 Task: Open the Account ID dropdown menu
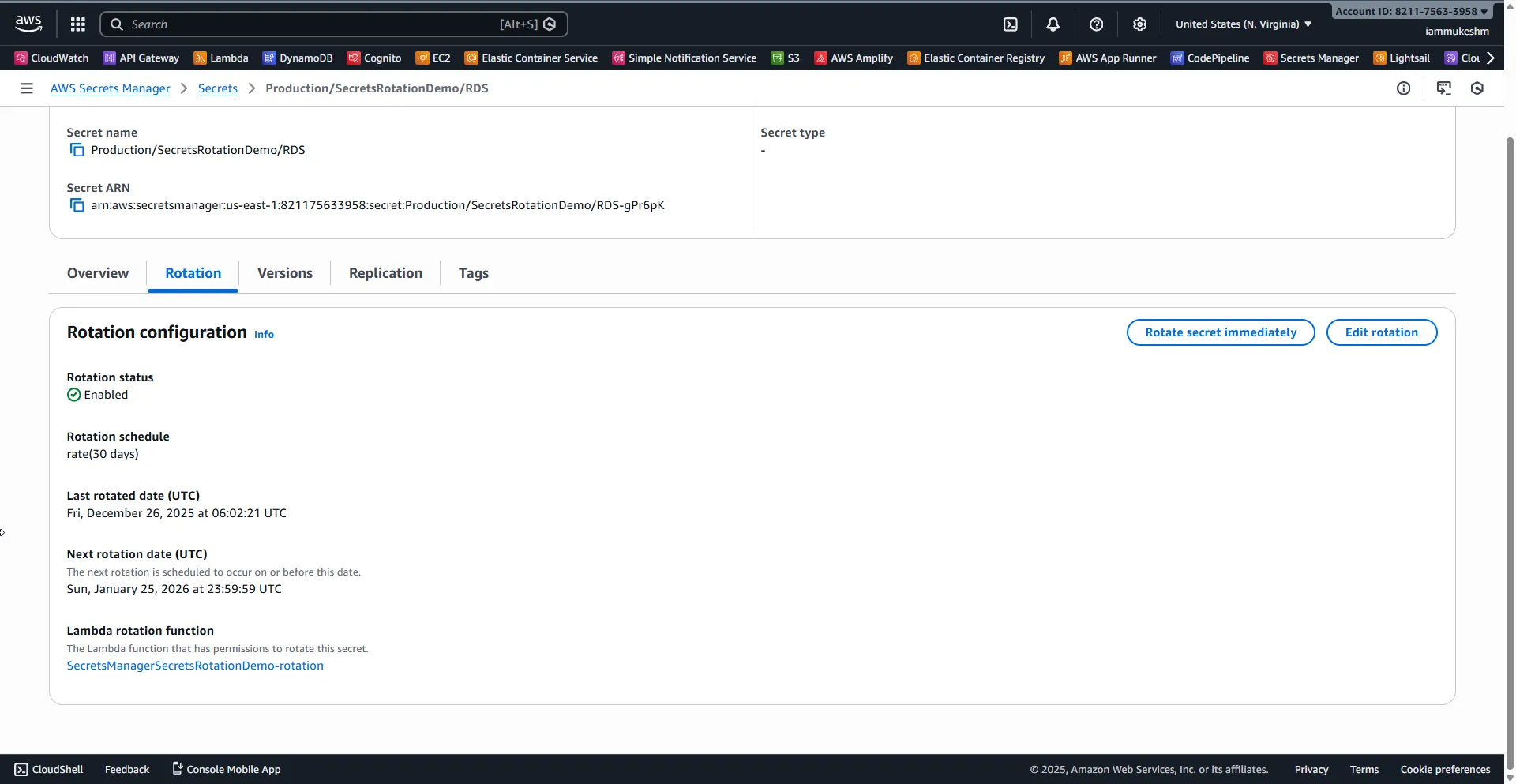1411,11
